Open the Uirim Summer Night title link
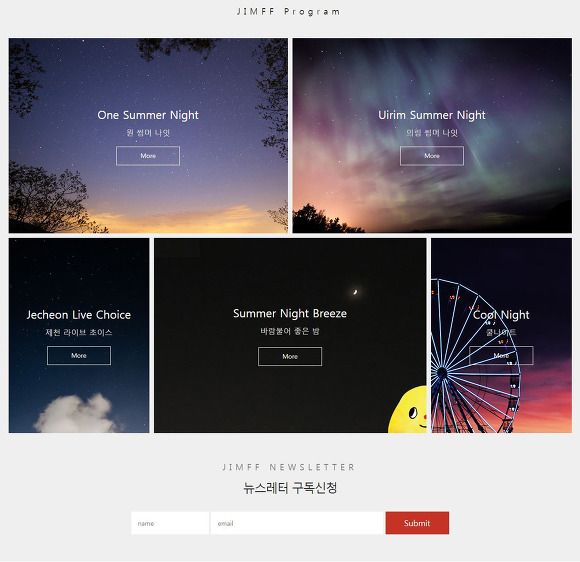This screenshot has height=562, width=580. [432, 115]
